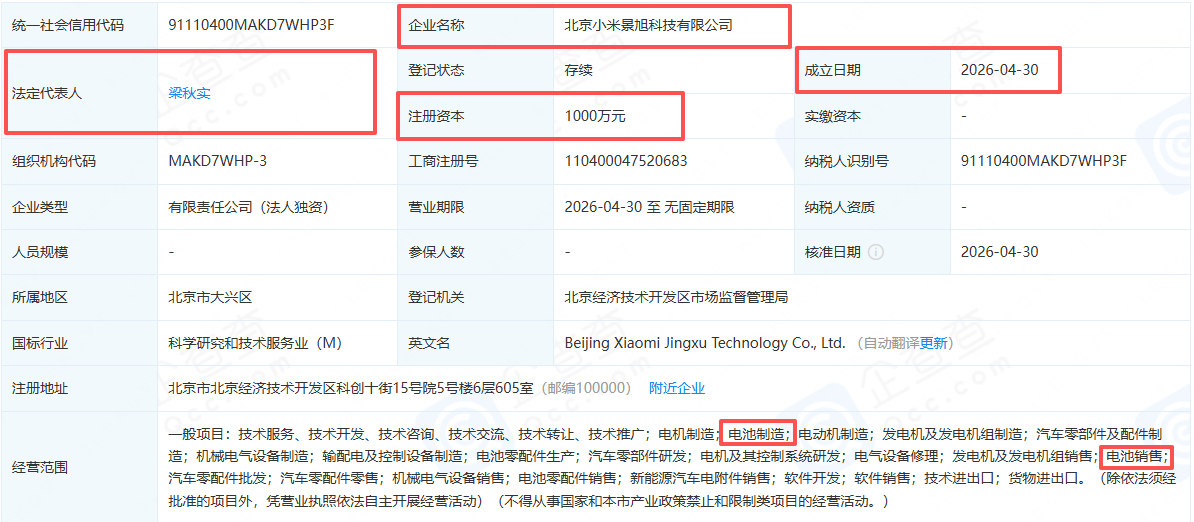The image size is (1194, 522).
Task: Click the 国标行业 label
Action: tap(40, 343)
